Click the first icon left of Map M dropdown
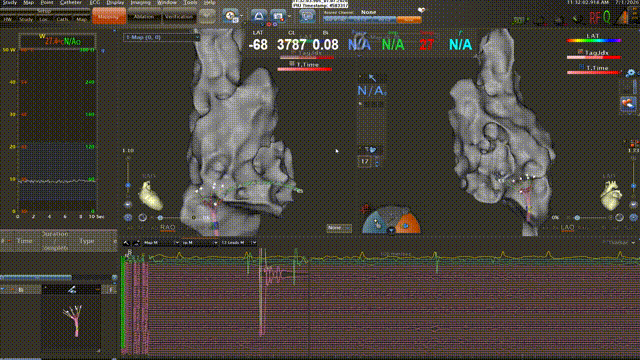Screen dimensions: 640x360 tap(126, 243)
